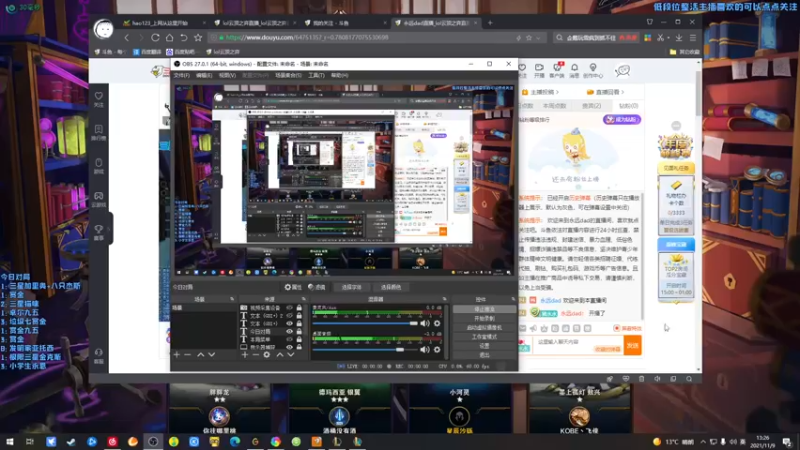Open the 文件(F) menu in OBS
800x450 pixels.
coord(182,75)
